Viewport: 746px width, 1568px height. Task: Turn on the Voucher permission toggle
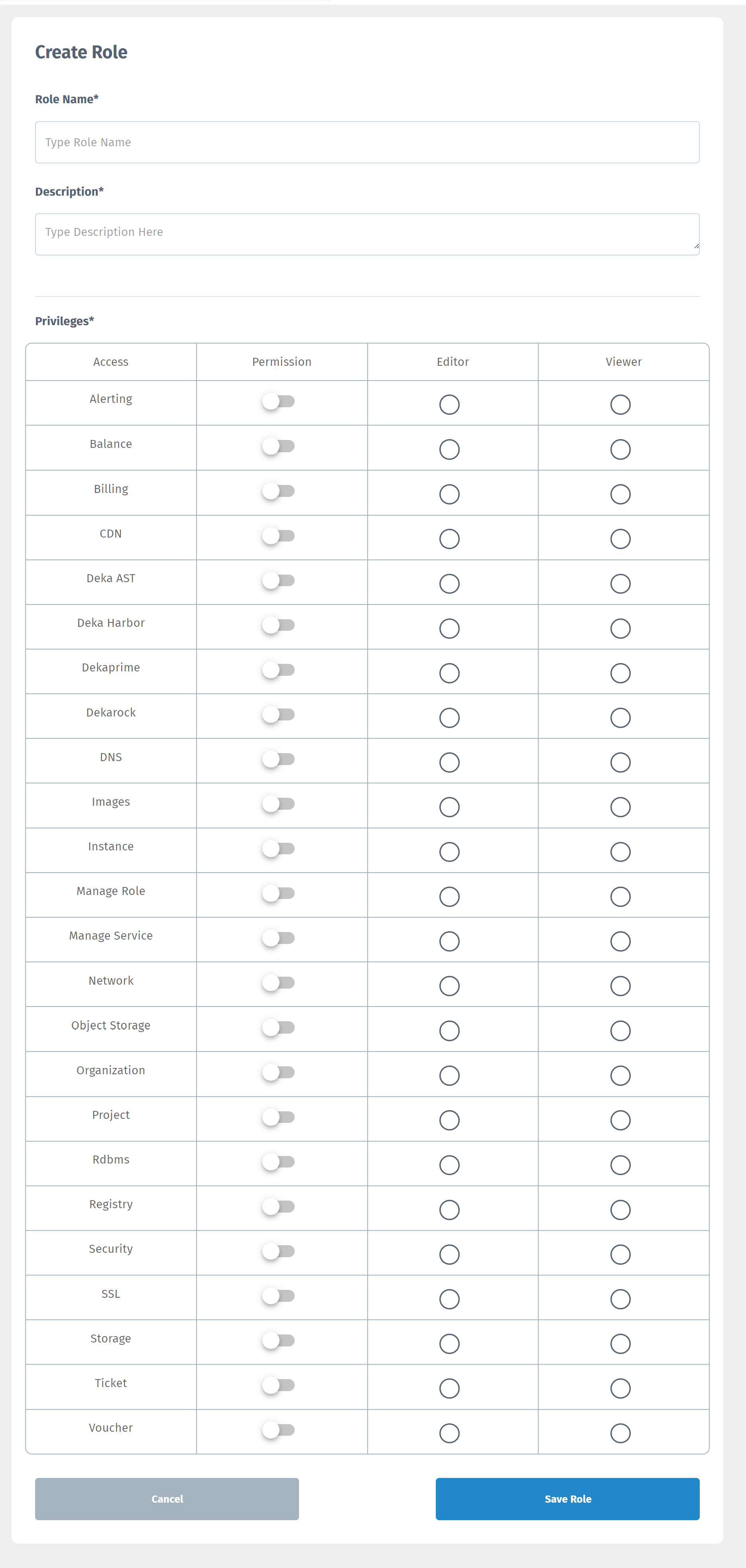tap(278, 1430)
